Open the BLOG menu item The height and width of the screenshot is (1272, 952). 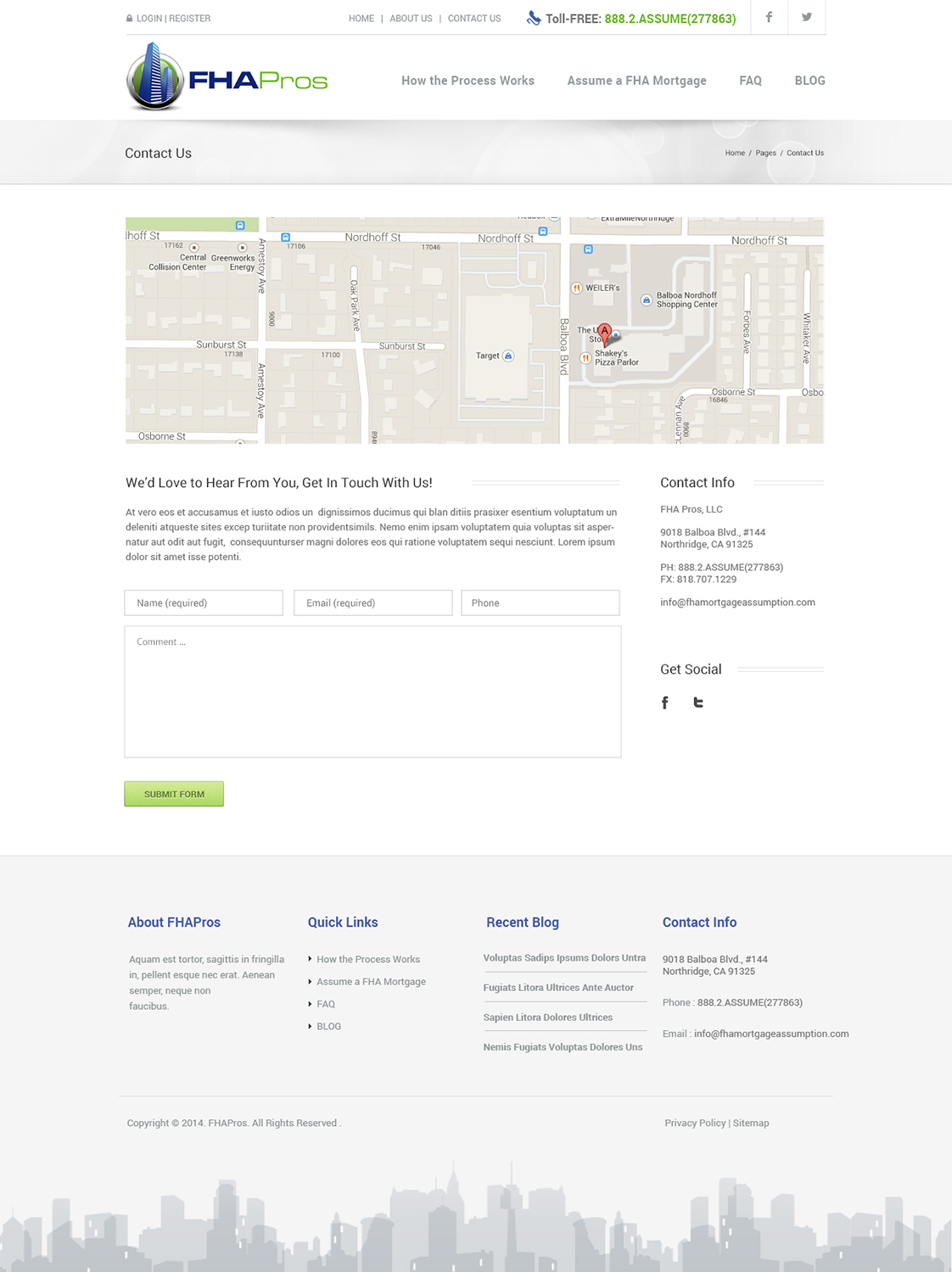[x=809, y=81]
